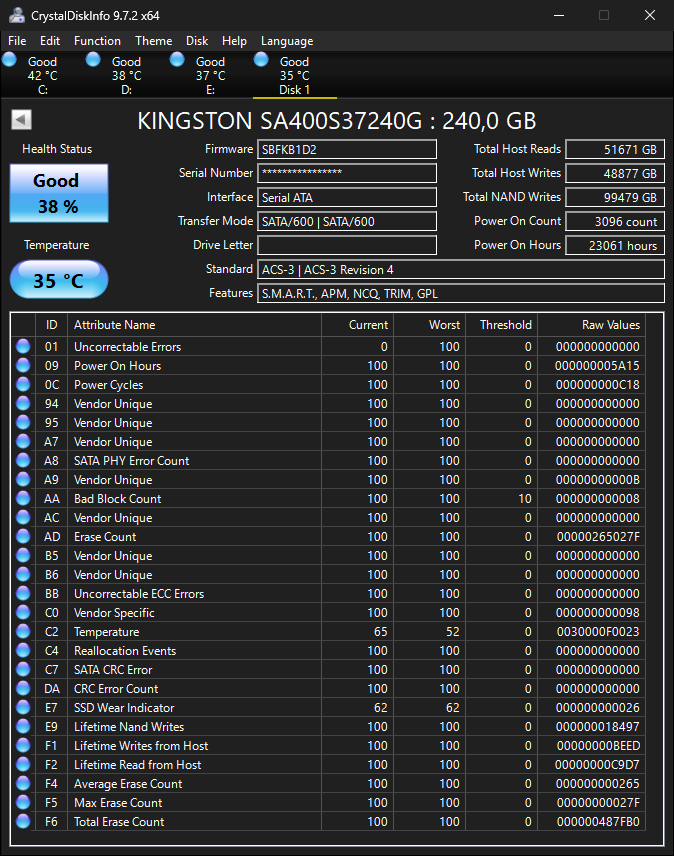Switch to drive D: at 38 °C
The image size is (674, 856).
click(x=127, y=75)
